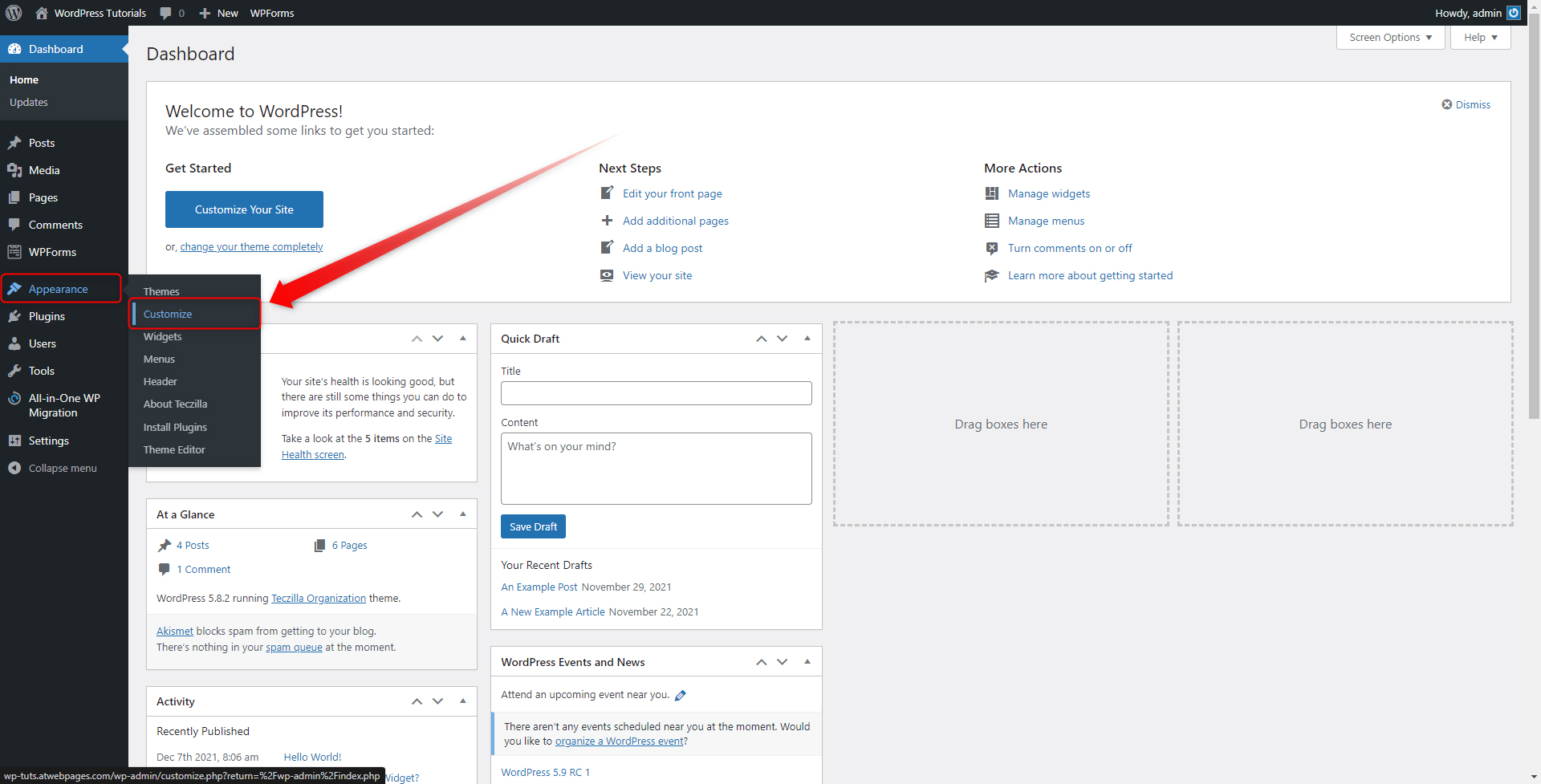Collapse WordPress Events and News panel
Viewport: 1541px width, 784px height.
tap(807, 662)
